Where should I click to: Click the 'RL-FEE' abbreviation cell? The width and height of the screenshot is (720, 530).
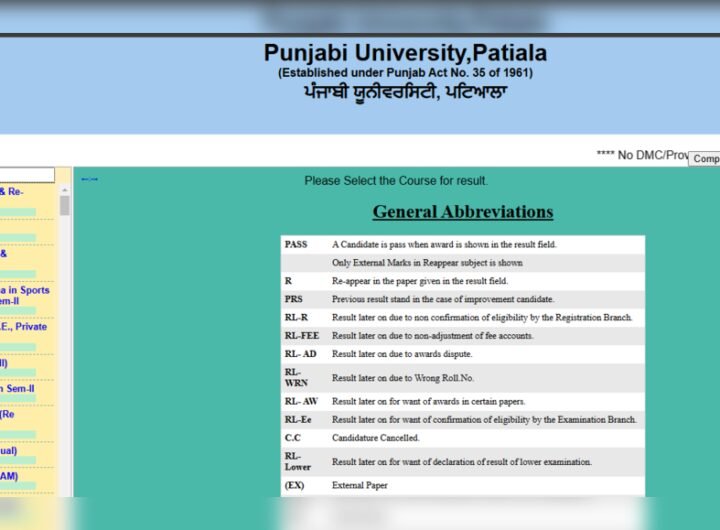tap(302, 336)
